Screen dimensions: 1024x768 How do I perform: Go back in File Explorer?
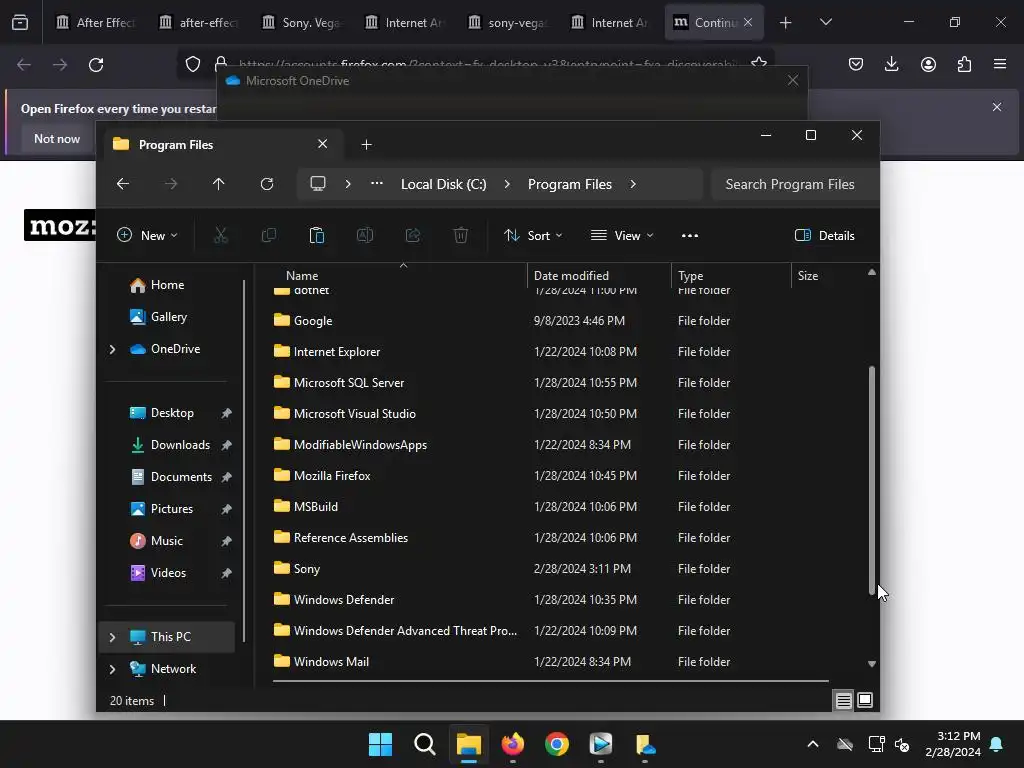(x=123, y=184)
